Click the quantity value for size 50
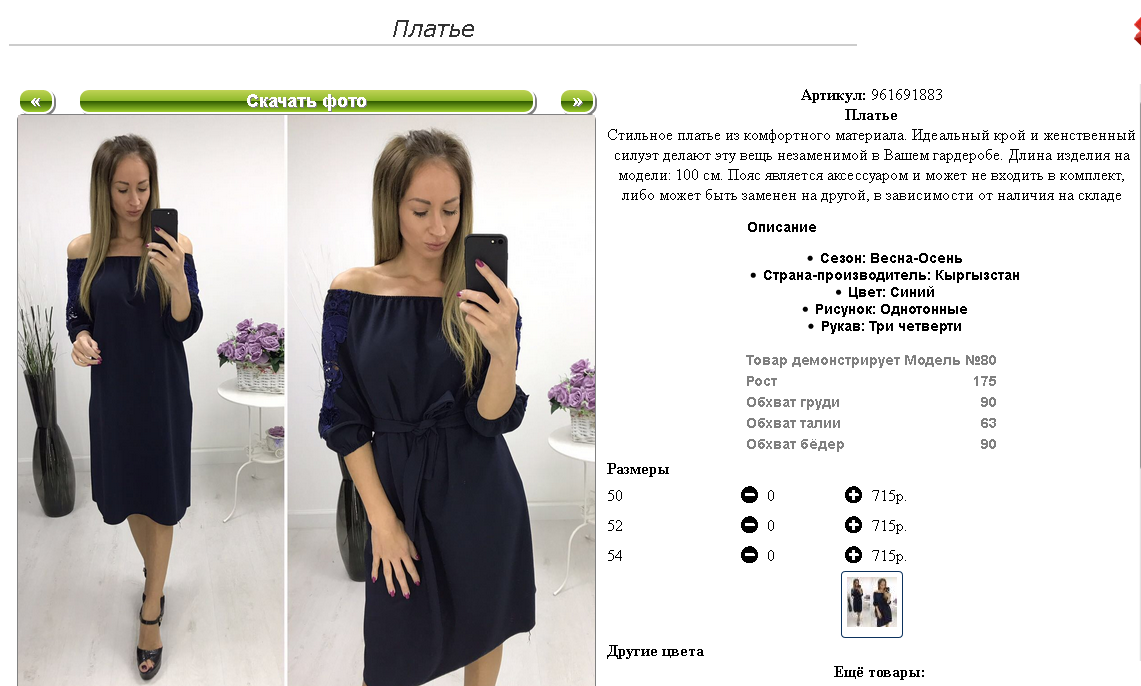 coord(771,496)
